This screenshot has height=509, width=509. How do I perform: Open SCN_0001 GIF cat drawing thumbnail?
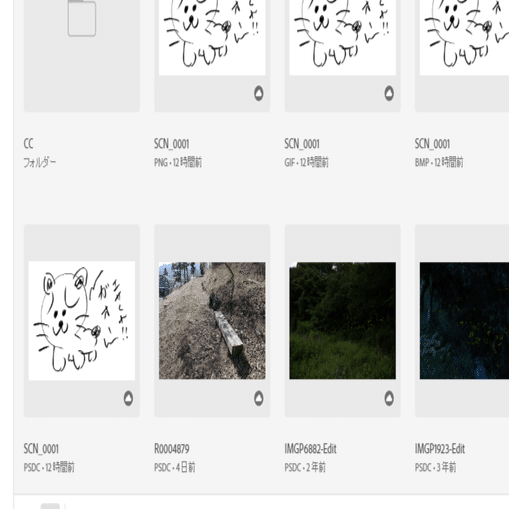pyautogui.click(x=342, y=37)
